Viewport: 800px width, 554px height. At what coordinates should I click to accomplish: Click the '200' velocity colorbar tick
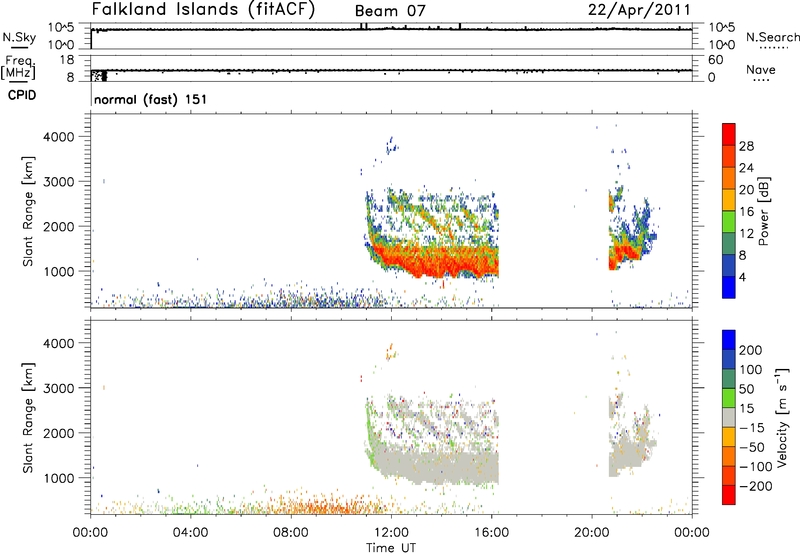751,350
